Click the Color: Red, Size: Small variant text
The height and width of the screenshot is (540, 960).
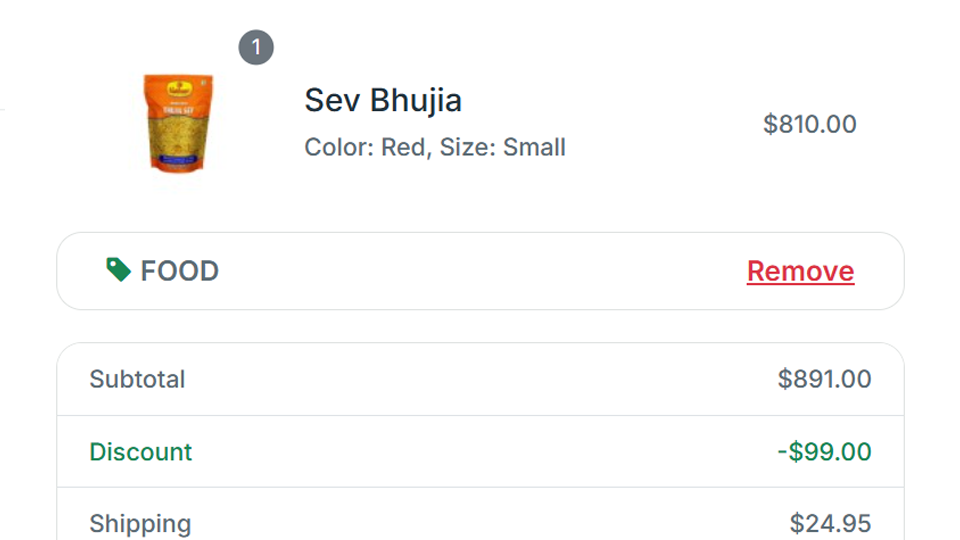click(435, 148)
